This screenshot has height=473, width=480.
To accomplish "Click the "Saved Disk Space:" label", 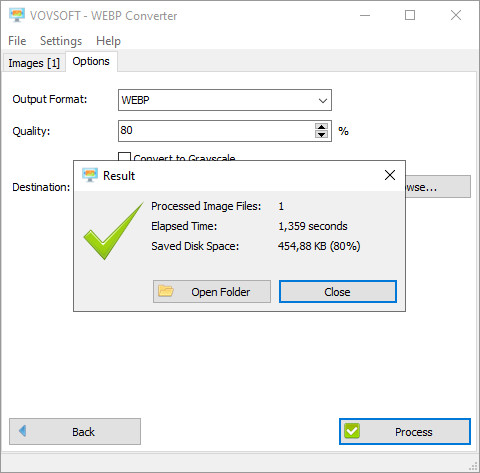I will (x=195, y=246).
